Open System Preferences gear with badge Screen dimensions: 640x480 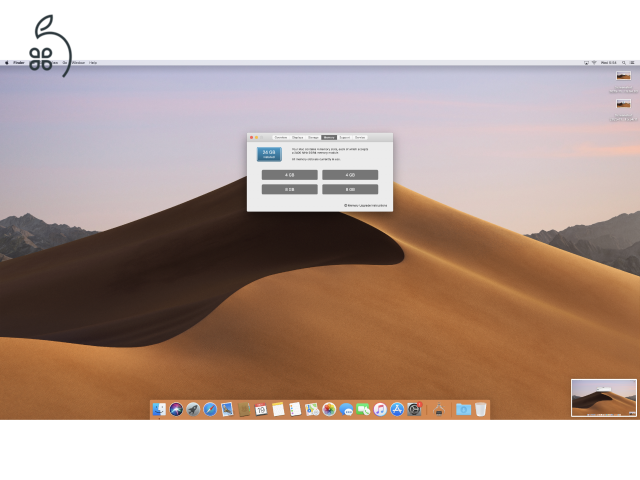pos(414,409)
